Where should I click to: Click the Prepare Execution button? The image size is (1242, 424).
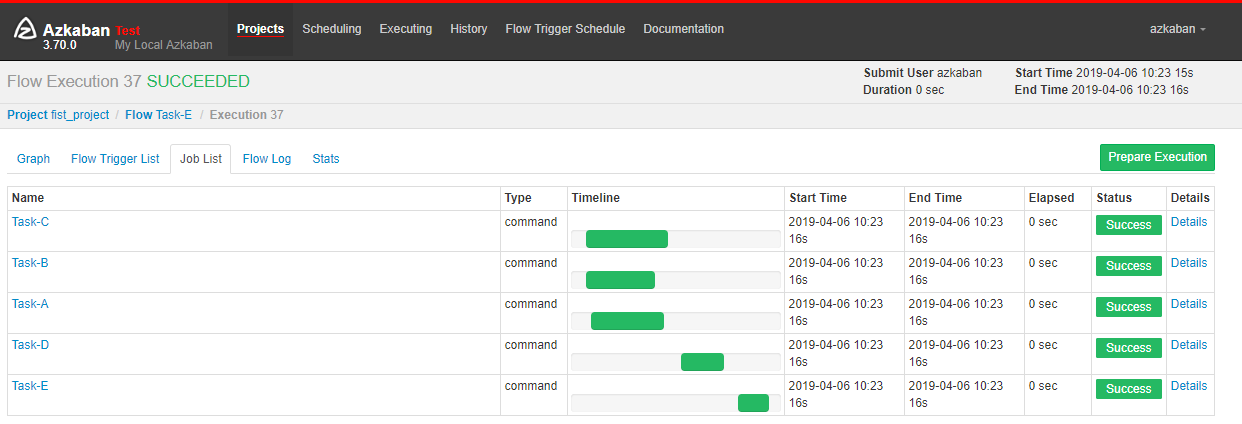click(1157, 157)
